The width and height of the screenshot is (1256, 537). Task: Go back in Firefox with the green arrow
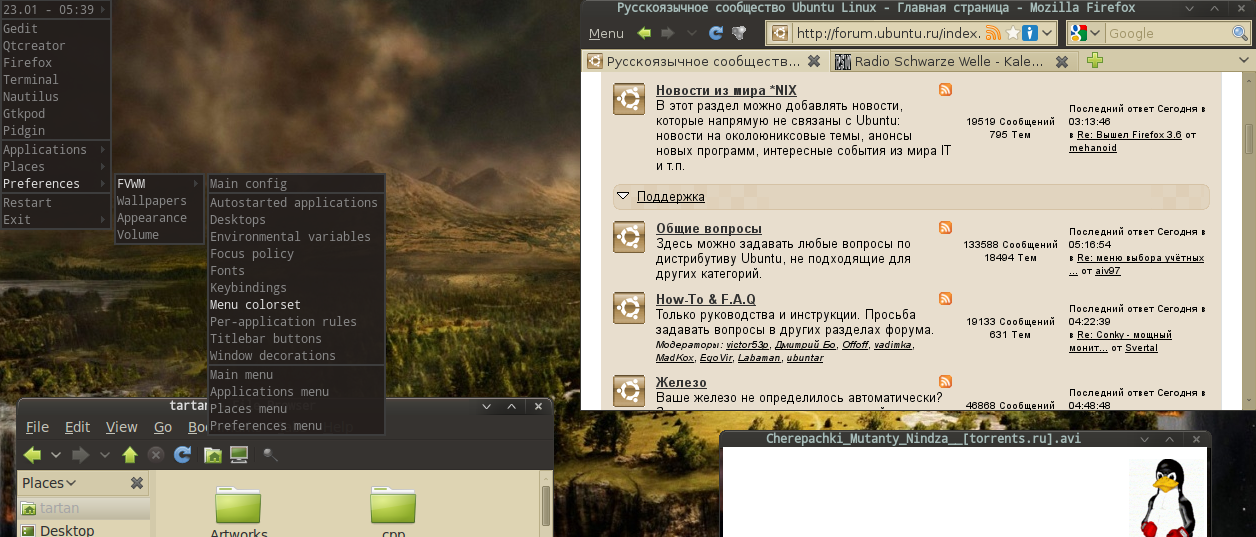(645, 33)
